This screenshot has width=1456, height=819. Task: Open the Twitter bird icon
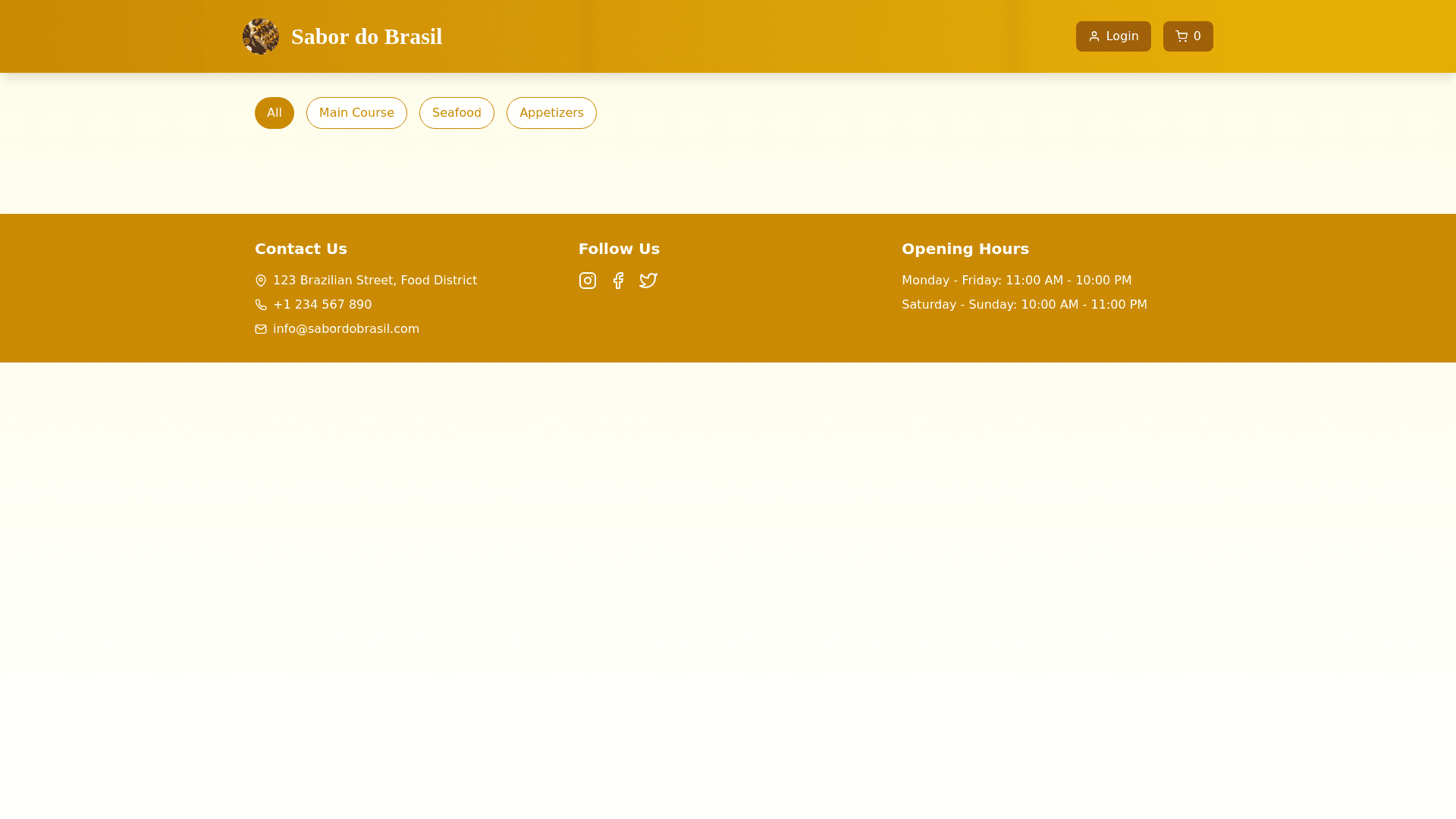pos(648,281)
